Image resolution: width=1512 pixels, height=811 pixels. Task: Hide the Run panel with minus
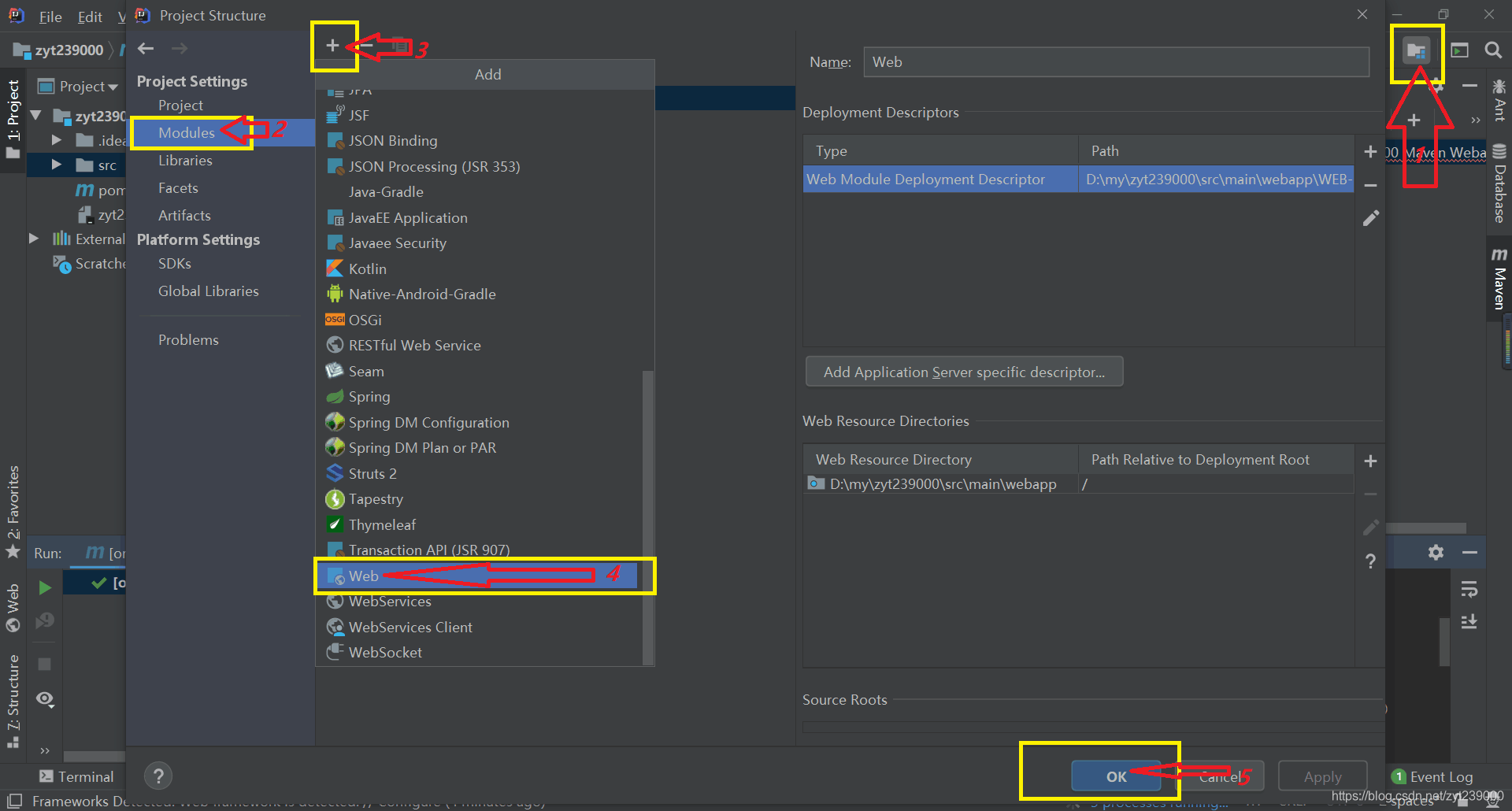(1469, 553)
